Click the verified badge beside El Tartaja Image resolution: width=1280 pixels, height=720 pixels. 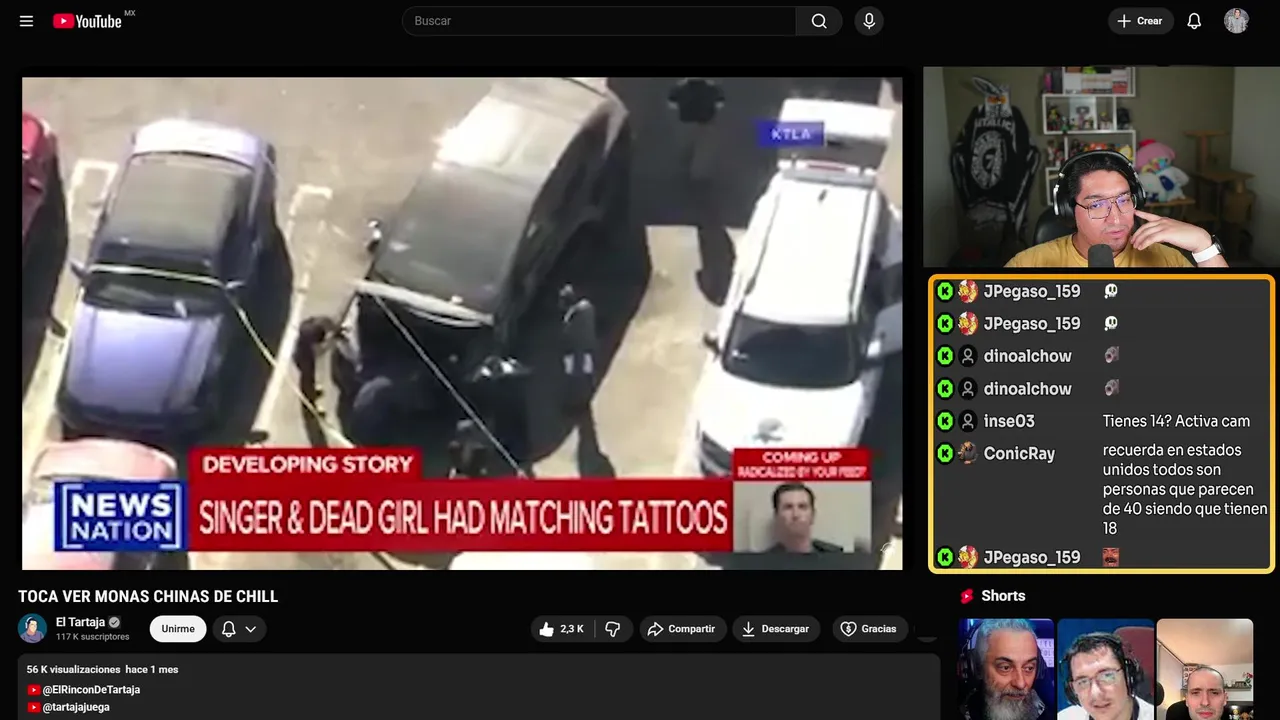coord(114,622)
